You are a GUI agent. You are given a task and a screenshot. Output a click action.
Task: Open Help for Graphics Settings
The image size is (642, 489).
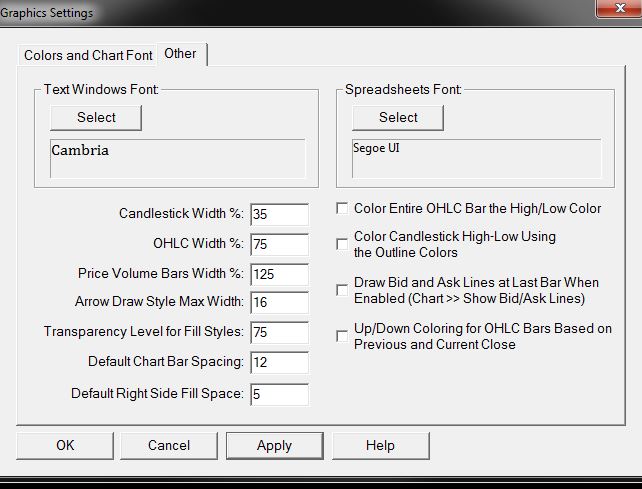pos(381,445)
